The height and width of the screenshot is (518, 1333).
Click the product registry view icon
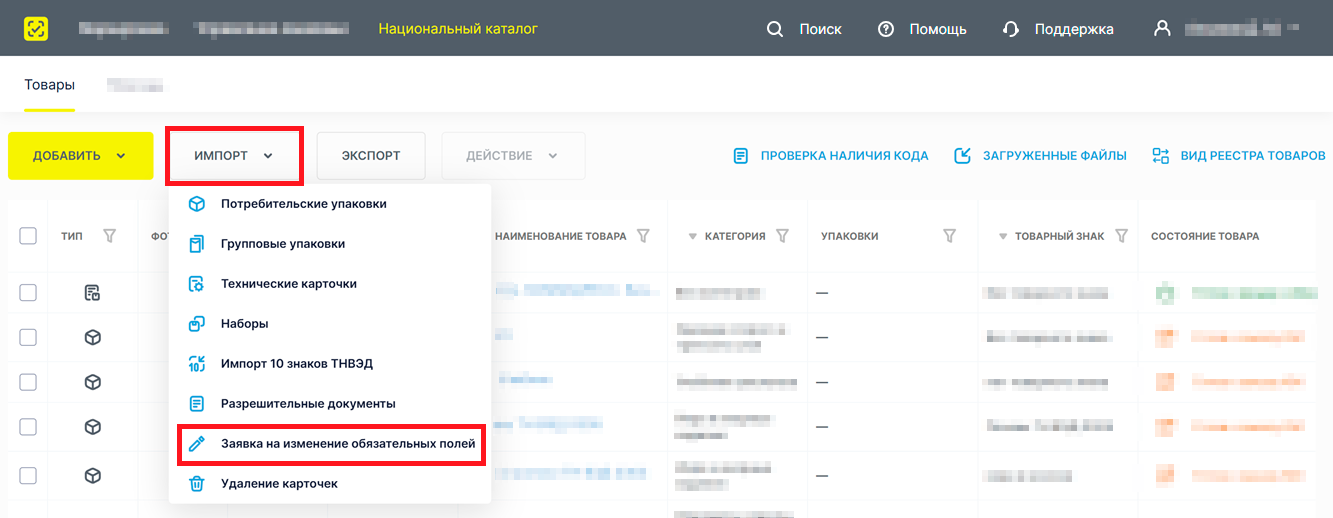click(1161, 156)
